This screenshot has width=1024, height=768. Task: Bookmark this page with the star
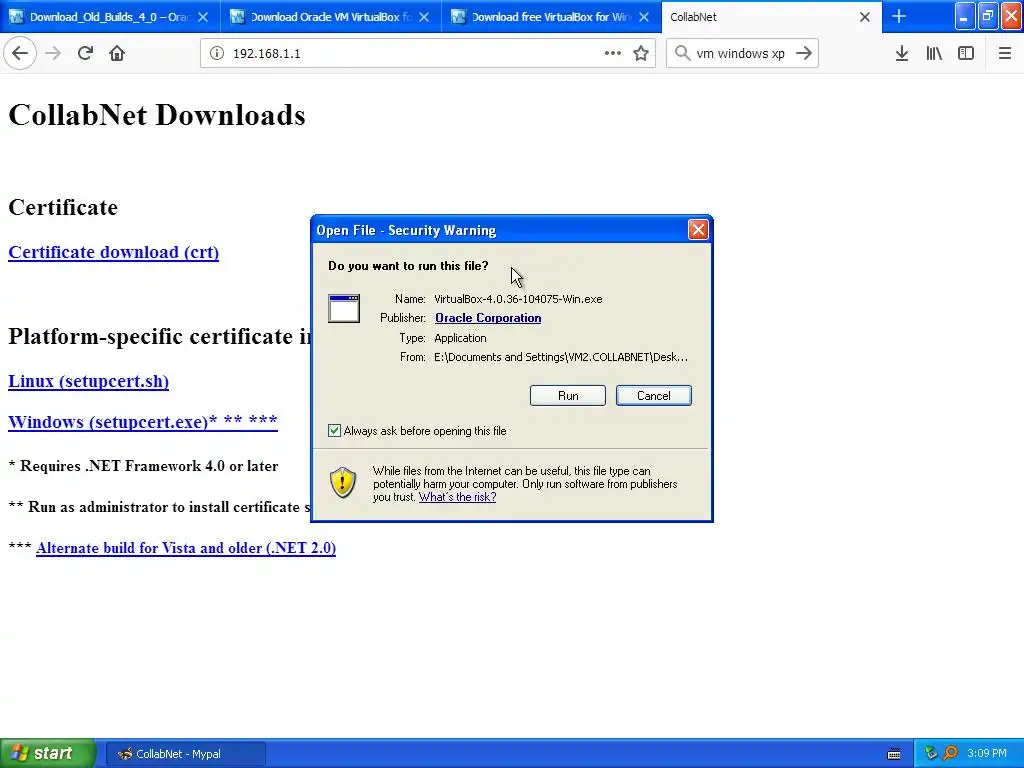click(x=641, y=53)
